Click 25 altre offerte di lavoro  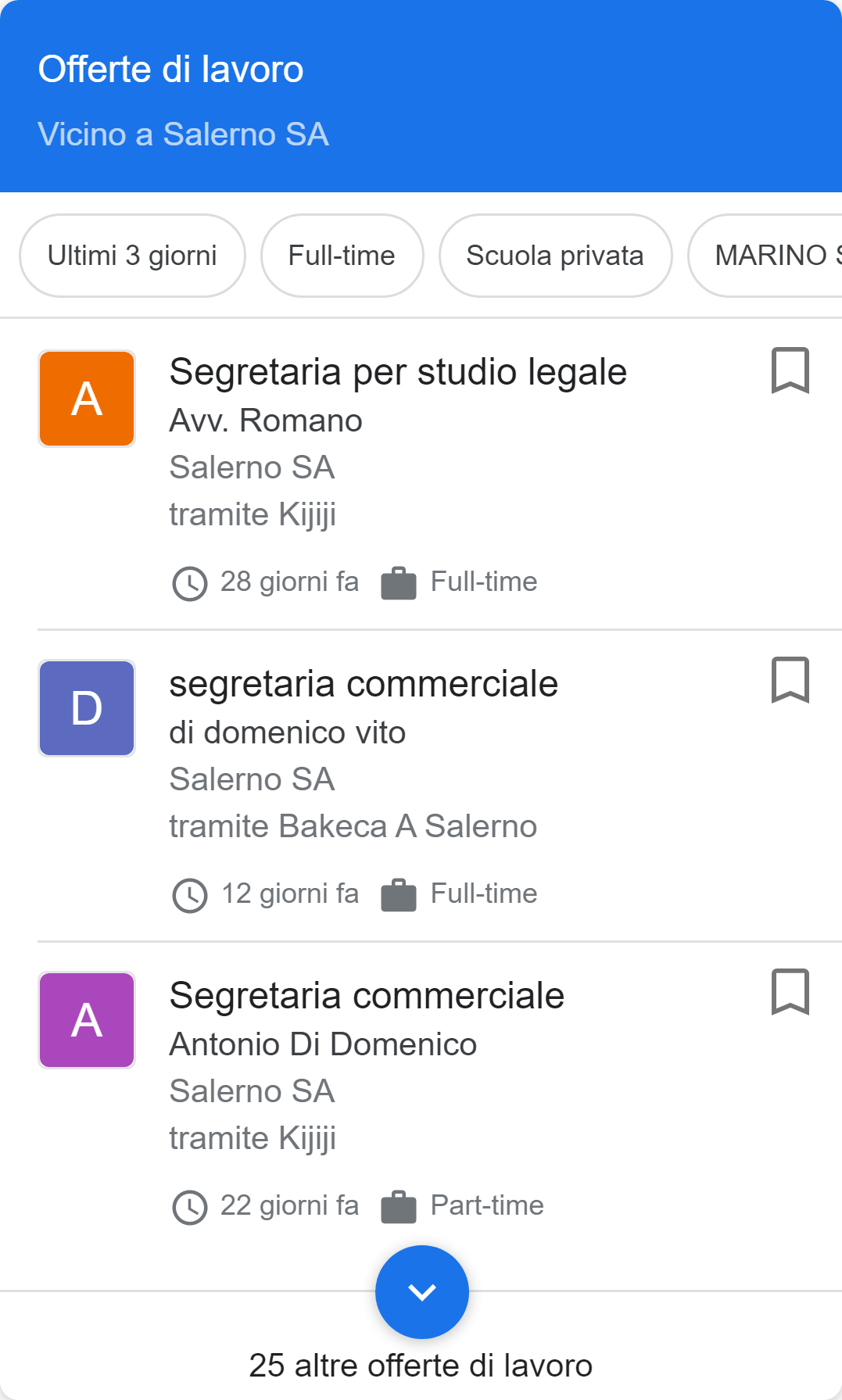pyautogui.click(x=421, y=1366)
